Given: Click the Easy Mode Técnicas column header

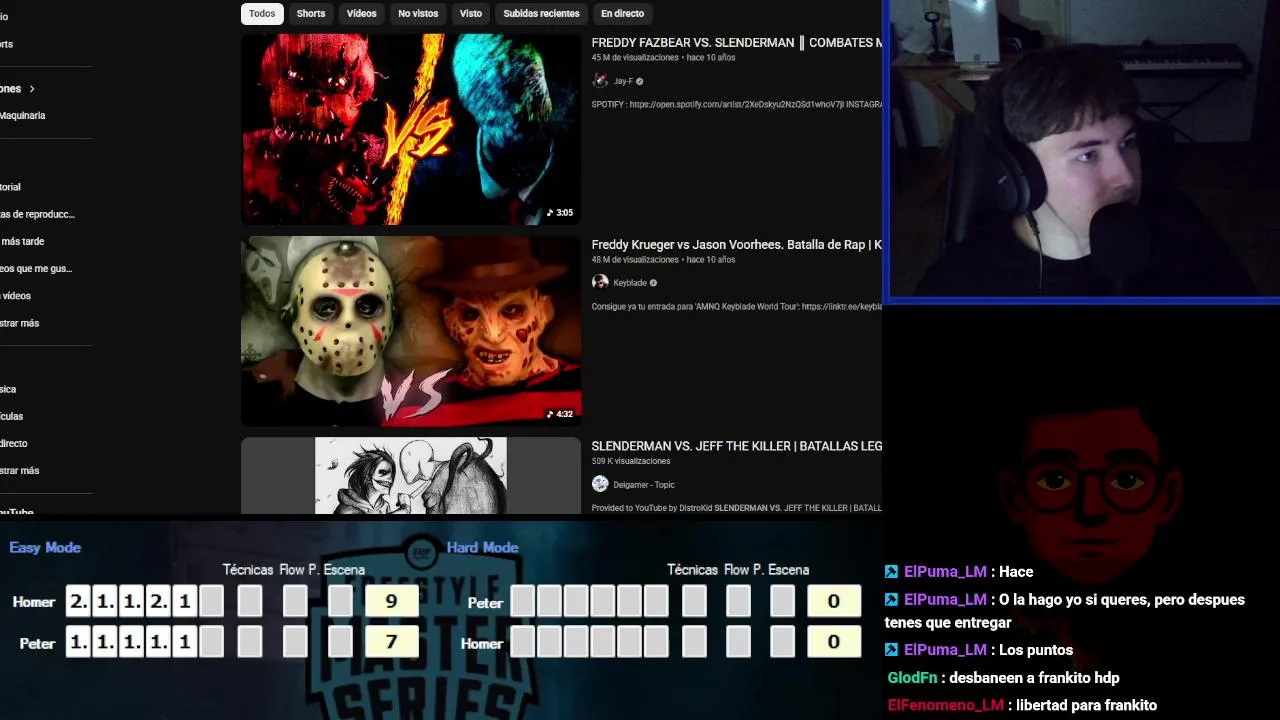Looking at the screenshot, I should (x=248, y=570).
